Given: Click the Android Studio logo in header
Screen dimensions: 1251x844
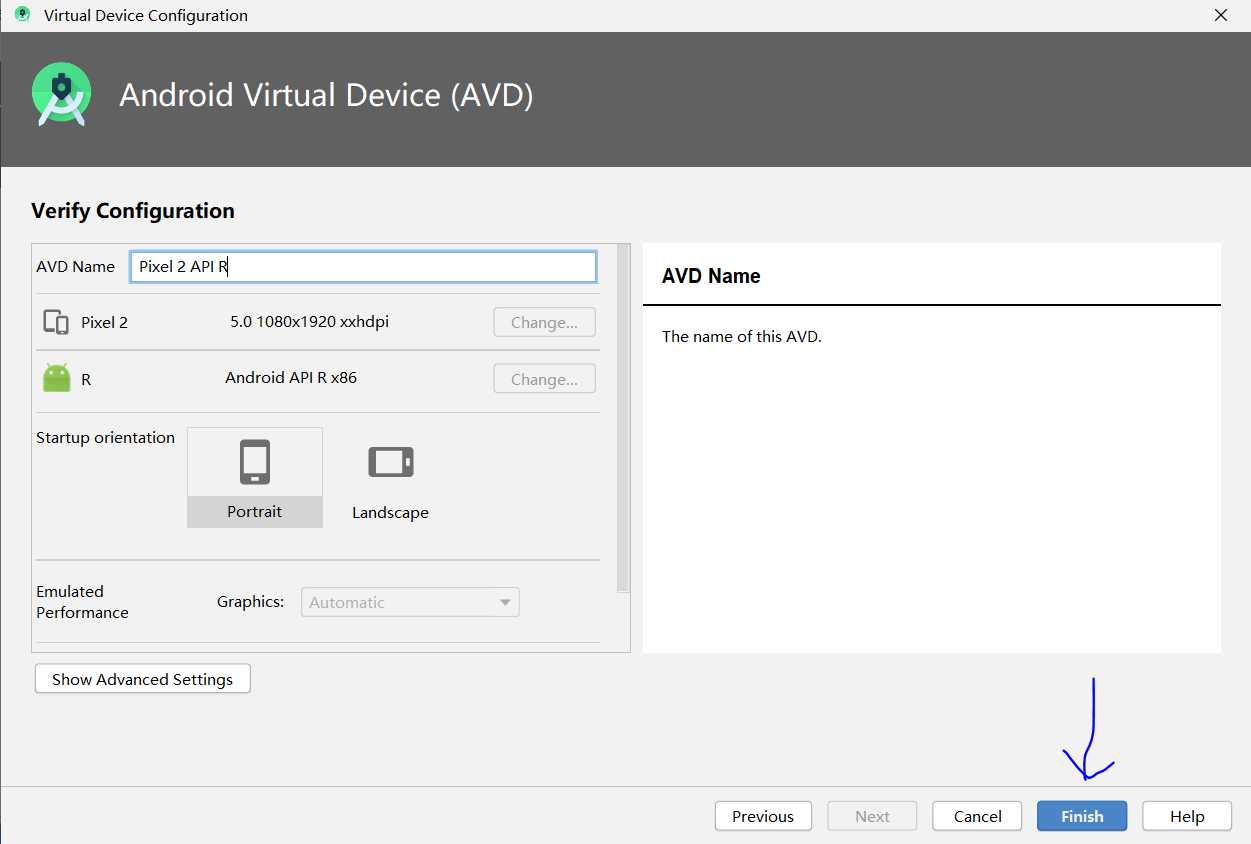Looking at the screenshot, I should pos(61,94).
